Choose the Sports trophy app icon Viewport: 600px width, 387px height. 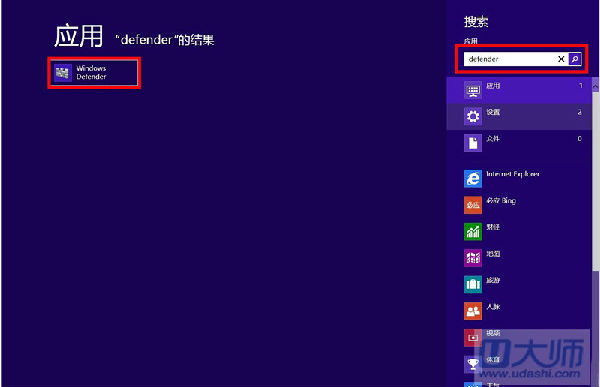(473, 364)
